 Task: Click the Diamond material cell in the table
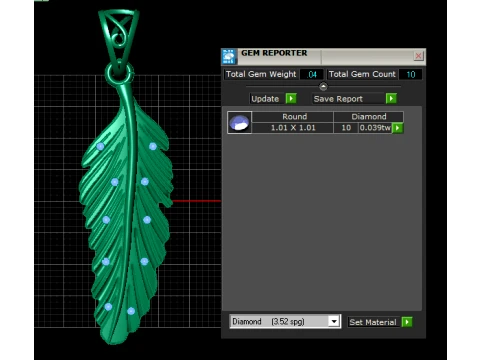click(368, 117)
